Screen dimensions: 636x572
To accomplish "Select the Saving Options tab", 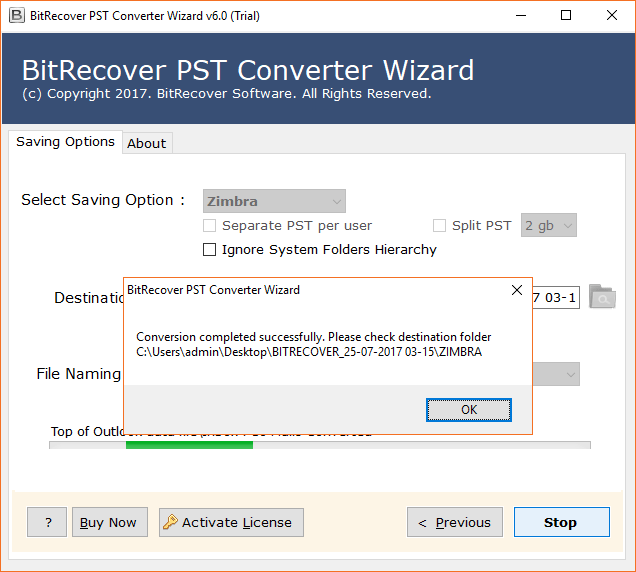I will tap(65, 142).
